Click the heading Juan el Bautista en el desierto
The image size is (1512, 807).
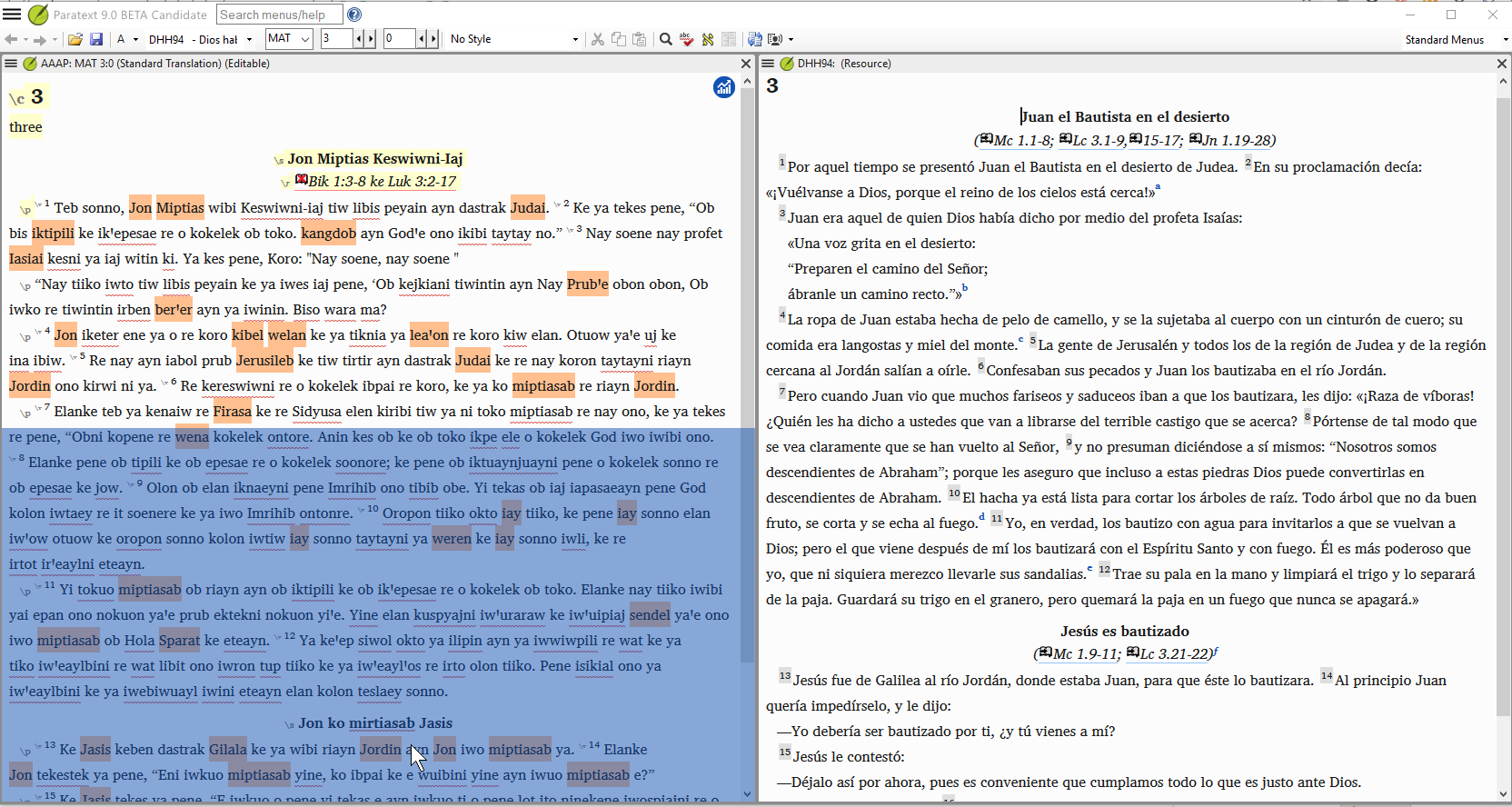pos(1125,116)
